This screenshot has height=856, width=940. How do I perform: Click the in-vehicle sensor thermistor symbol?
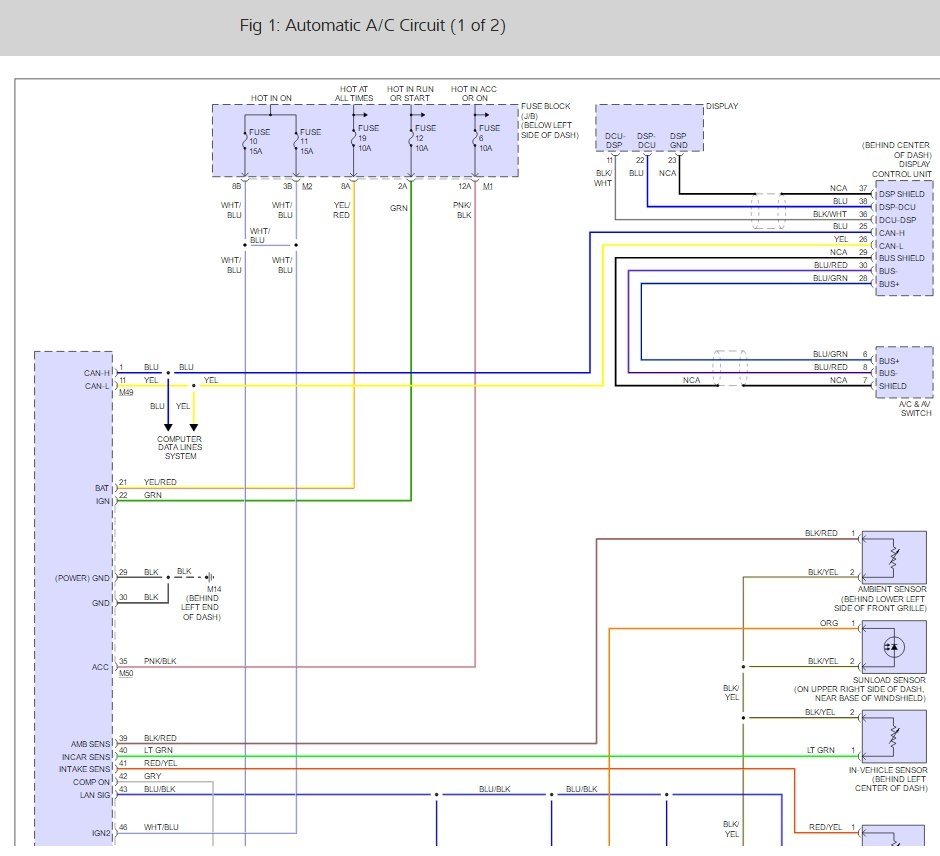point(894,737)
